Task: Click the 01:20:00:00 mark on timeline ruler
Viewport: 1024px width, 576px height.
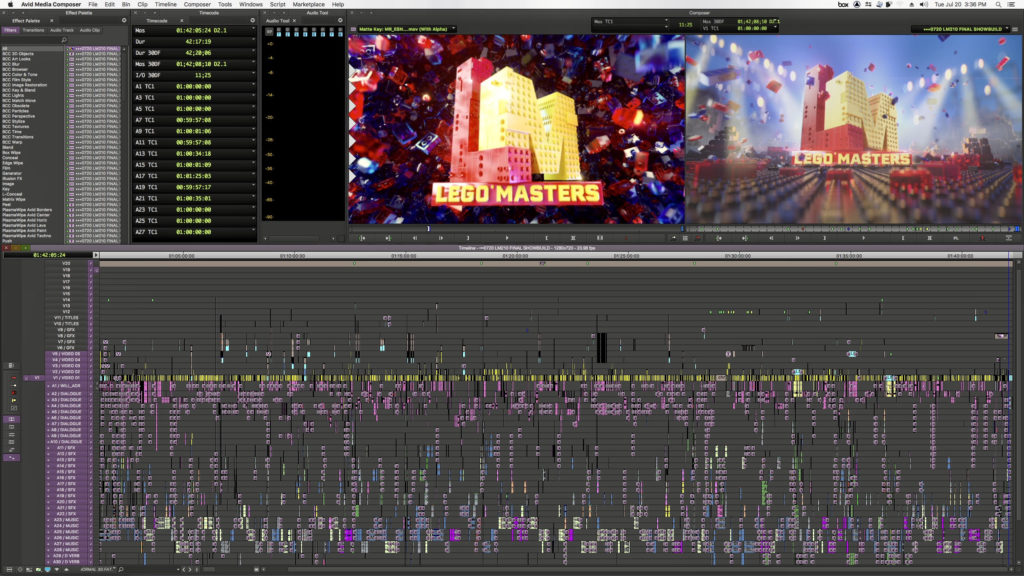Action: pyautogui.click(x=515, y=256)
